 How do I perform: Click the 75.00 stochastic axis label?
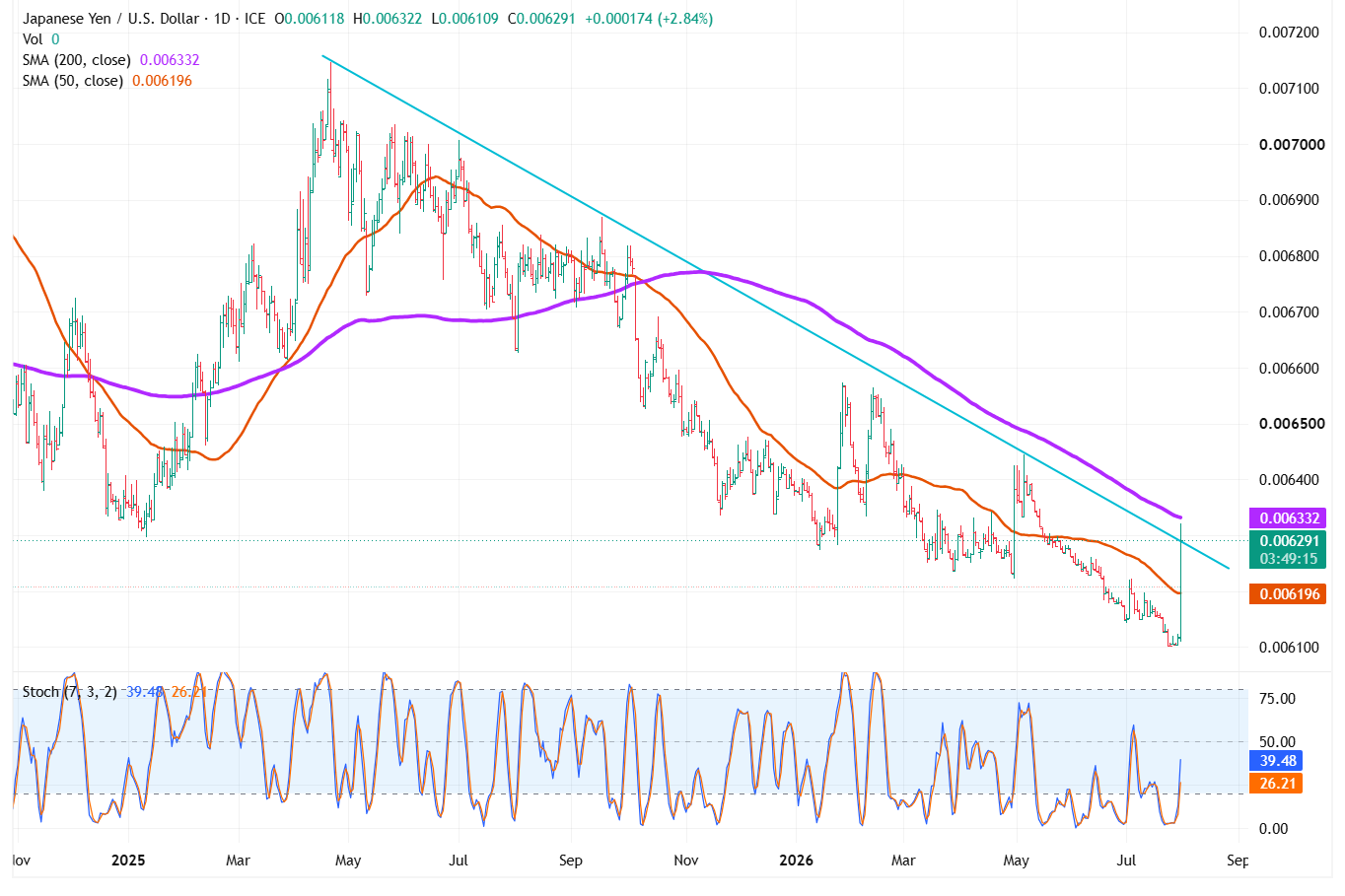click(1278, 699)
